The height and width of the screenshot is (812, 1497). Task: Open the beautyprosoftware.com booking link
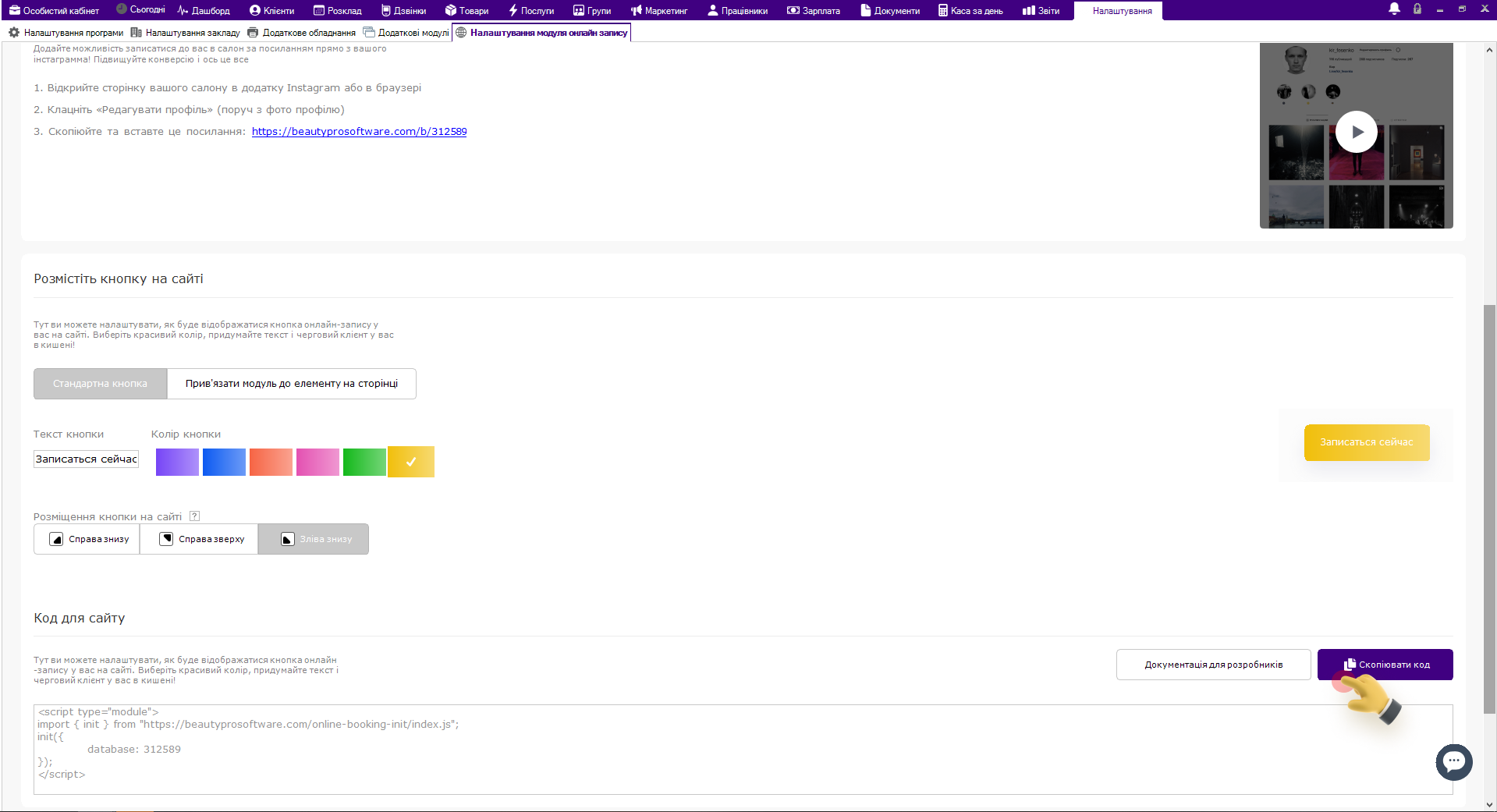coord(359,131)
